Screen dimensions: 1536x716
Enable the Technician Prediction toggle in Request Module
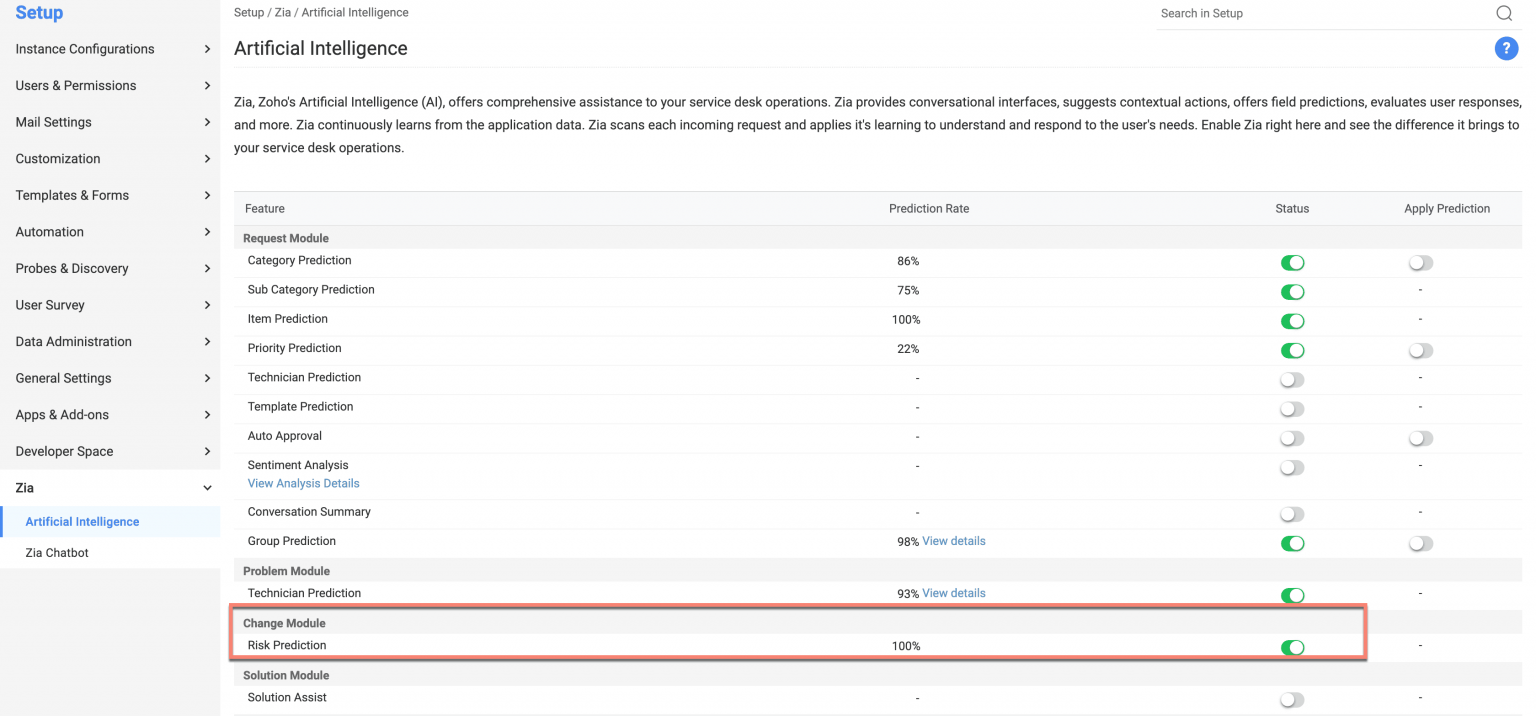click(x=1291, y=379)
